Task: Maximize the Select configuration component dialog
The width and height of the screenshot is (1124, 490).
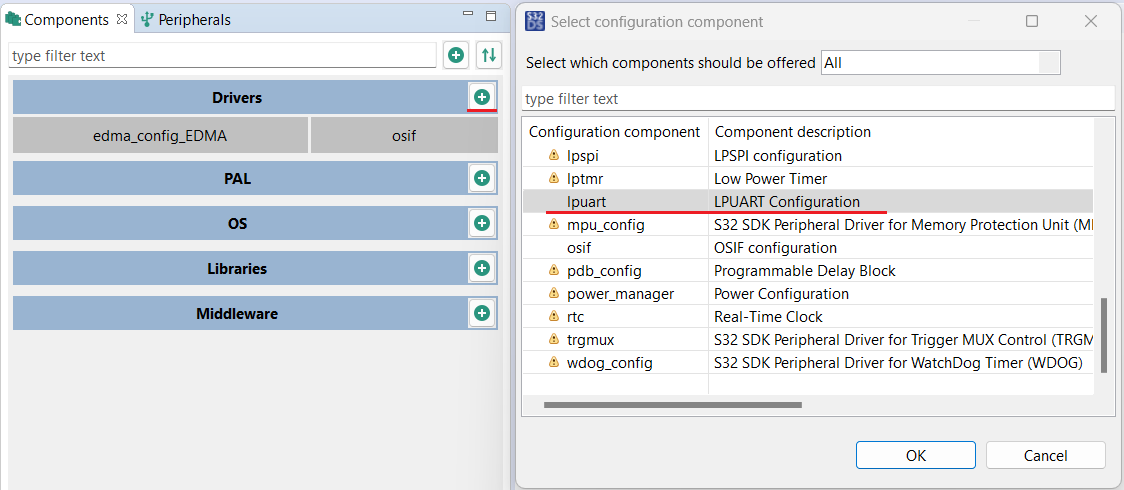Action: [1032, 21]
